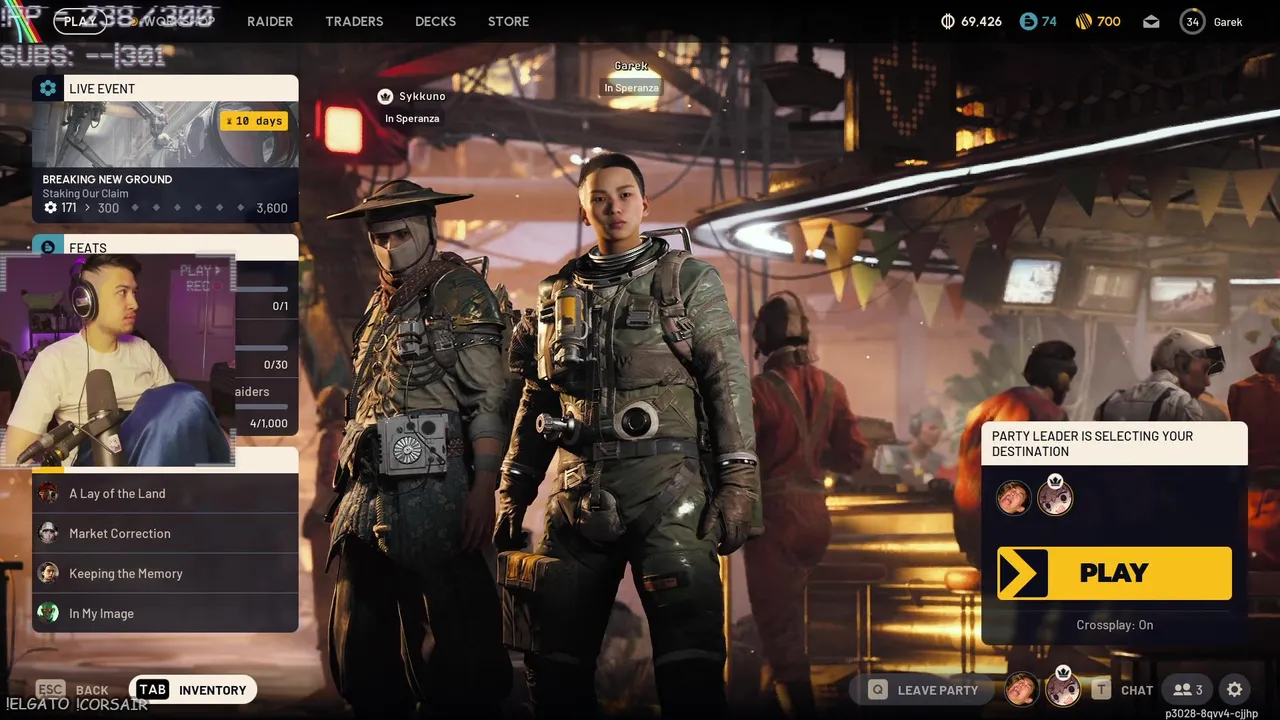
Task: Click the BREAKING NEW GROUND title
Action: [107, 179]
